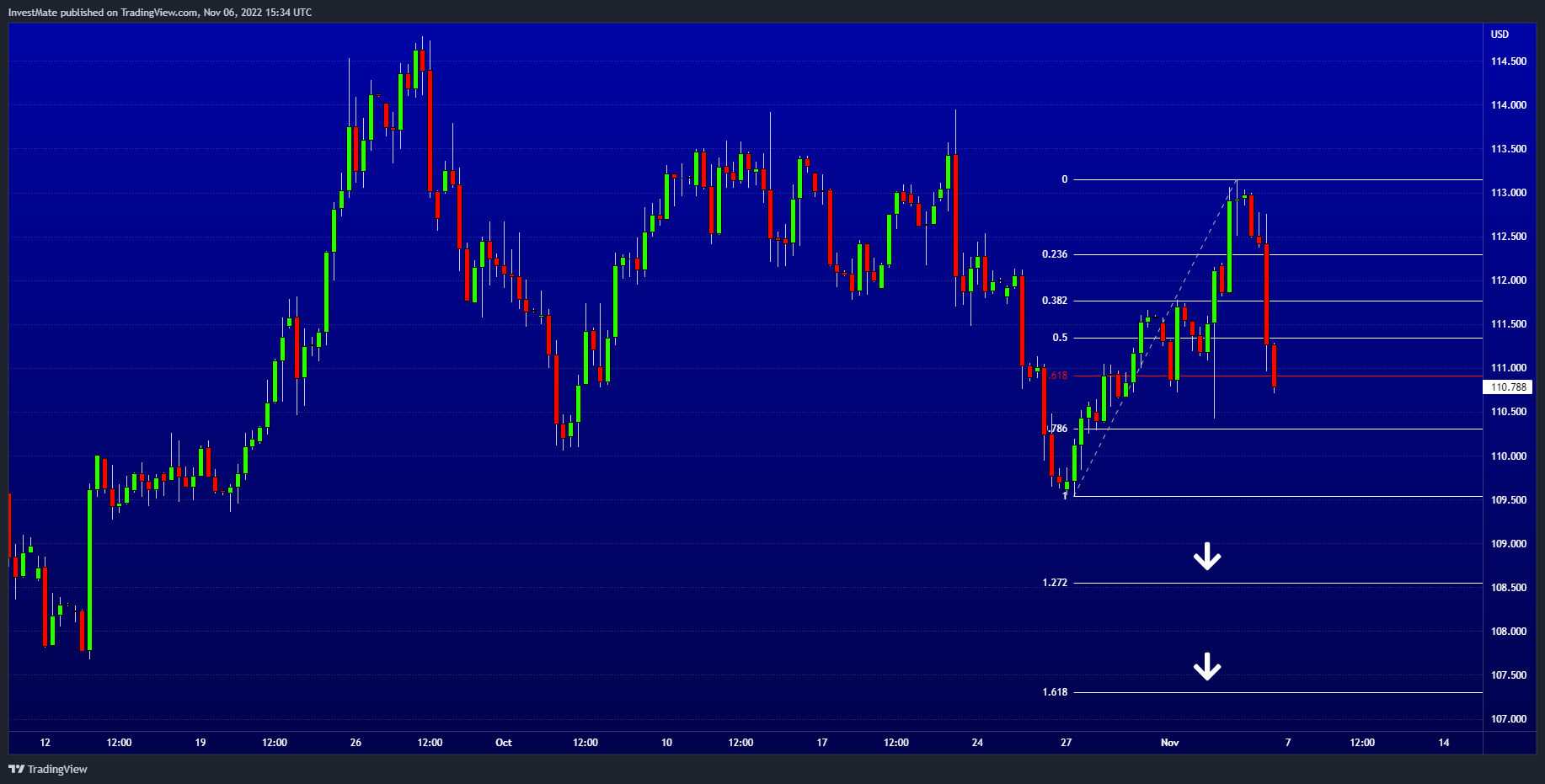Image resolution: width=1545 pixels, height=784 pixels.
Task: Select the .786 Fibonacci level label
Action: [1059, 429]
